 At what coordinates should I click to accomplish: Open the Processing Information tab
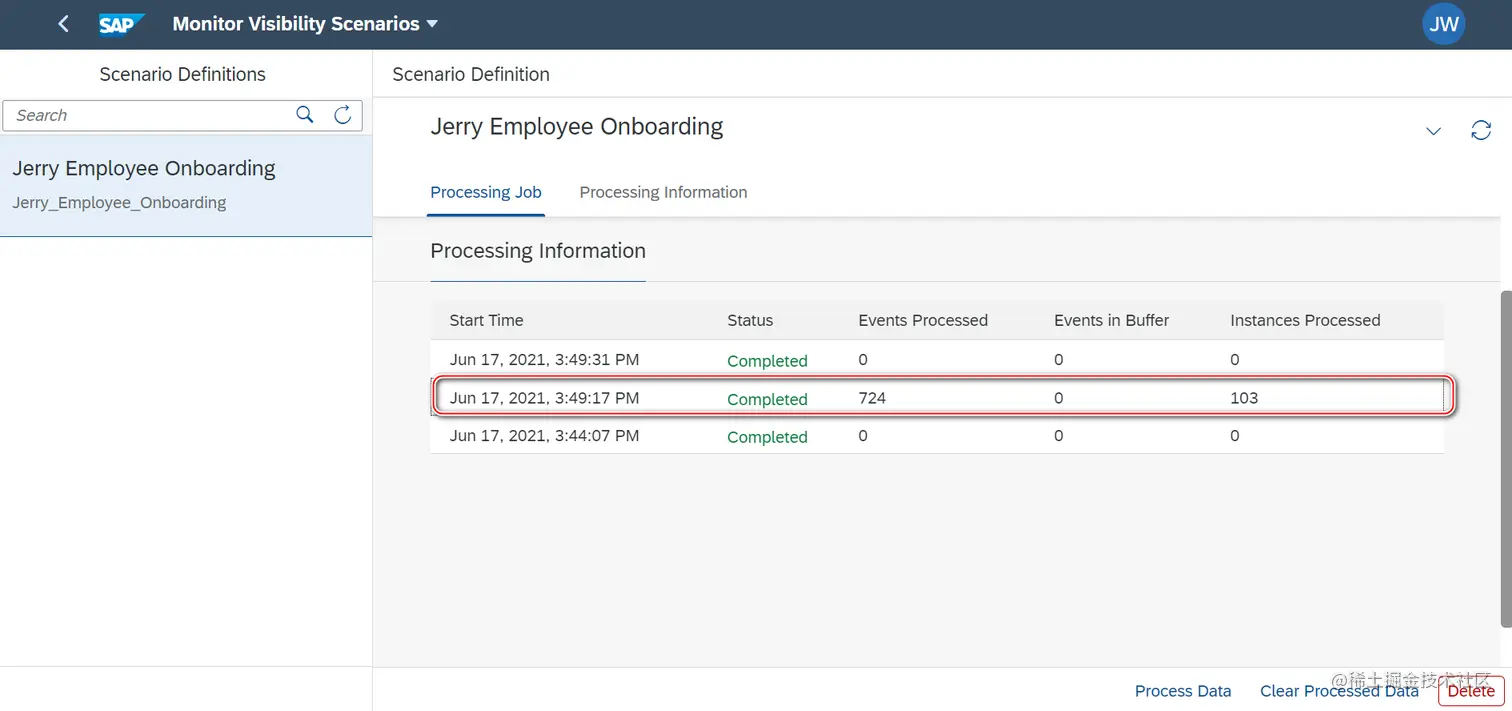tap(663, 192)
